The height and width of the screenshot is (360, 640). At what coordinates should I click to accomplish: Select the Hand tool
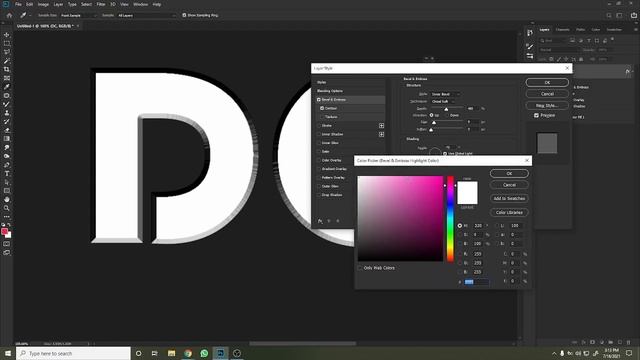coord(7,200)
